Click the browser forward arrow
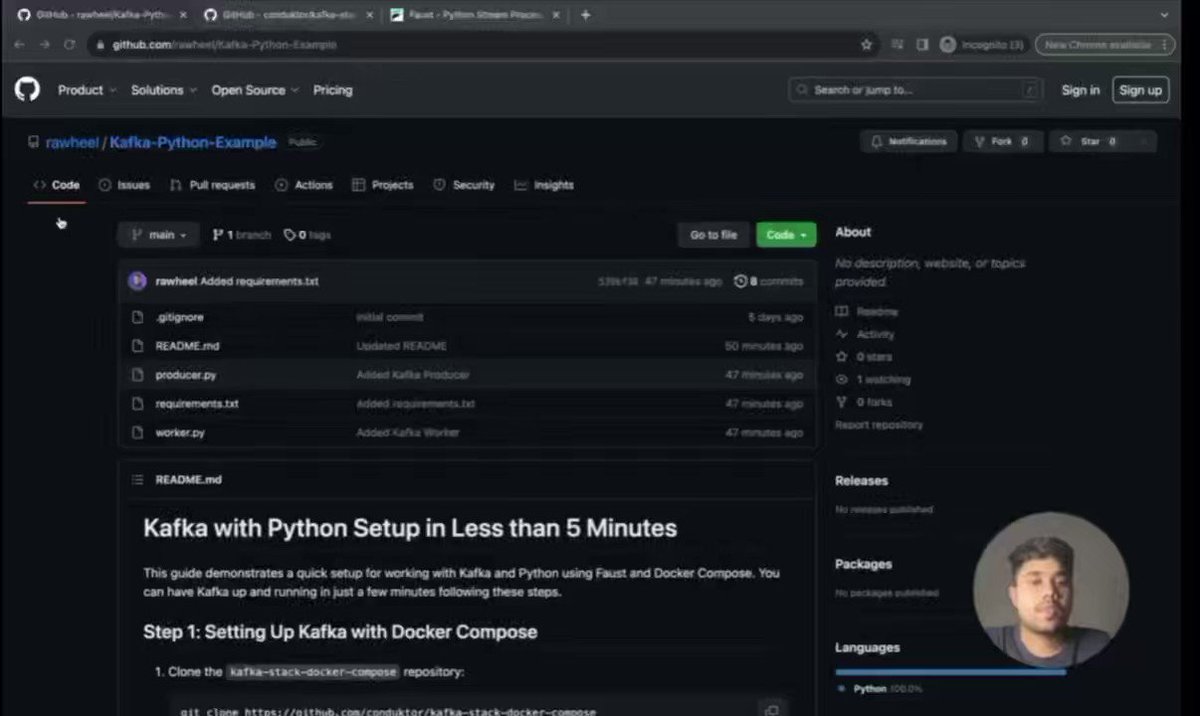The width and height of the screenshot is (1200, 716). (44, 45)
